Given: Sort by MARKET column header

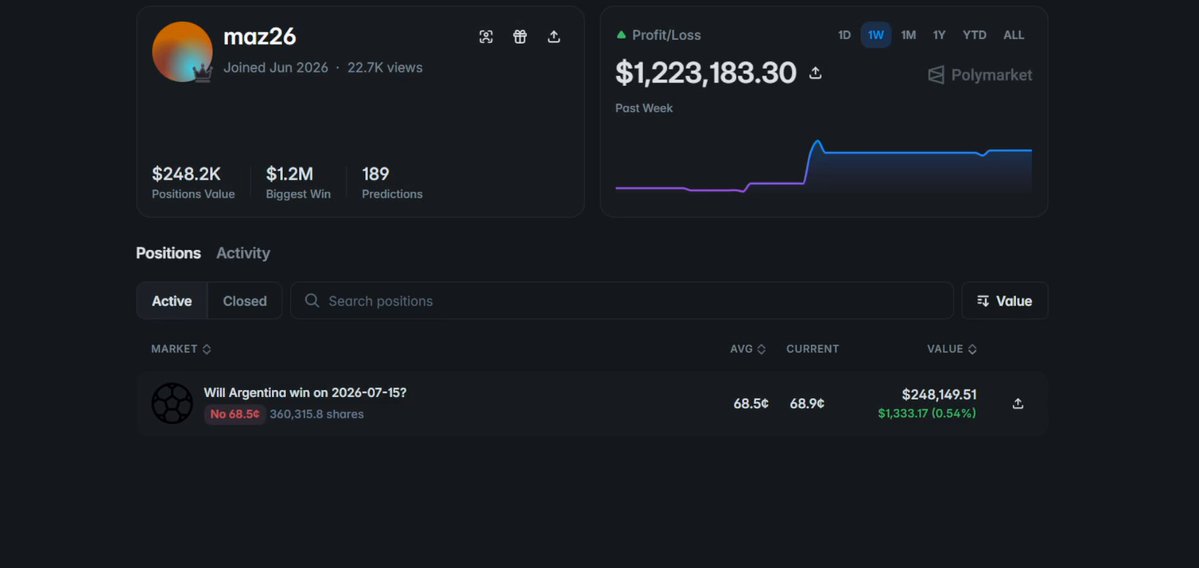Looking at the screenshot, I should 181,349.
